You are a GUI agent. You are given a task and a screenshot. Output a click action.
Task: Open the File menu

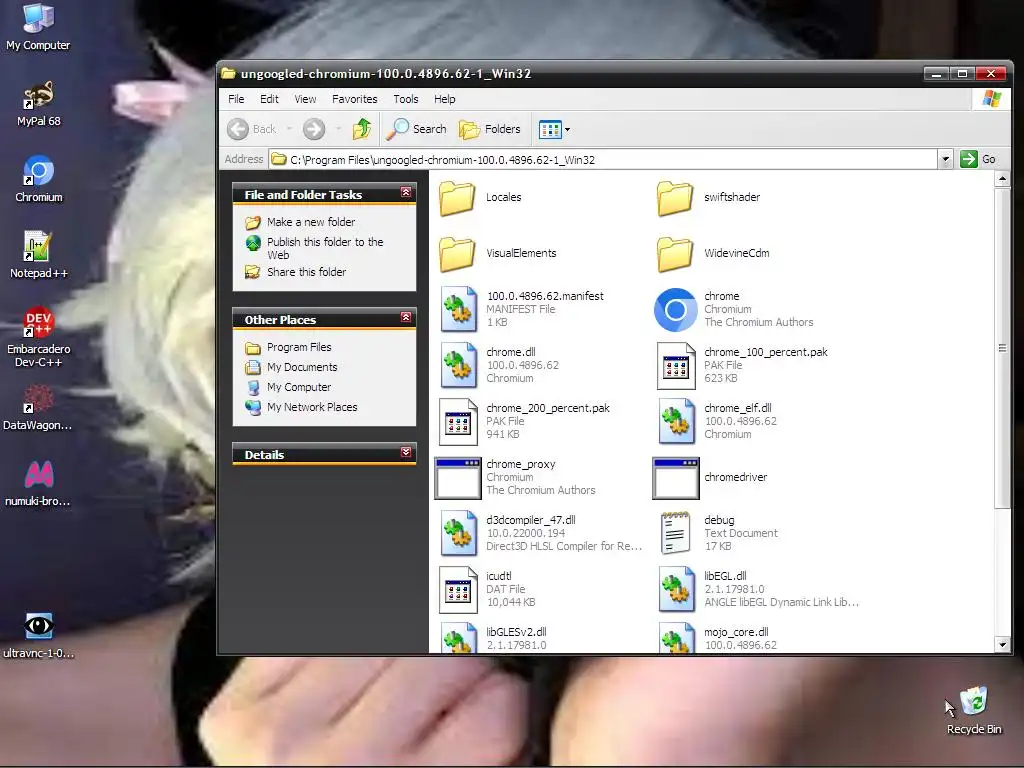click(x=236, y=99)
